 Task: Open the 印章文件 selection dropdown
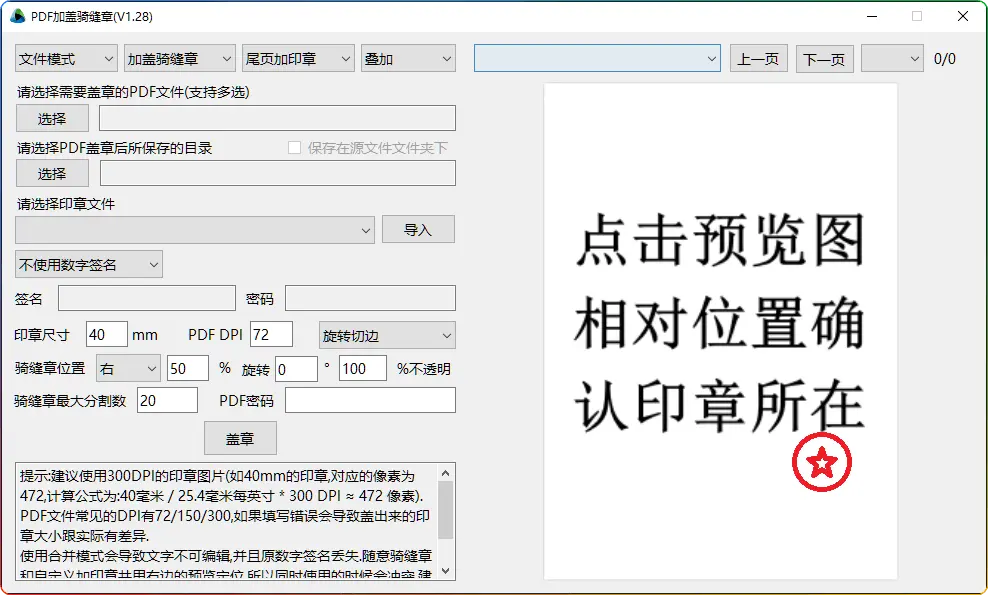pyautogui.click(x=195, y=230)
